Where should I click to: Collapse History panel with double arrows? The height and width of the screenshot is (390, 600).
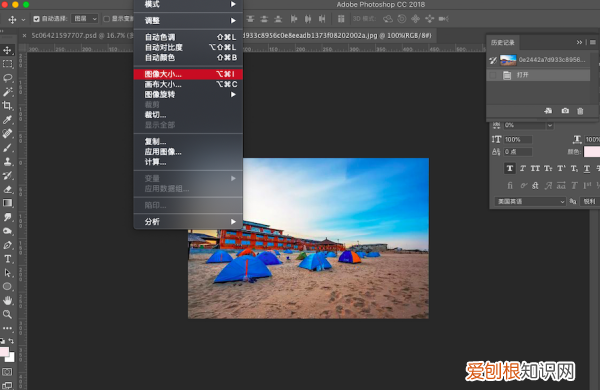[x=579, y=42]
